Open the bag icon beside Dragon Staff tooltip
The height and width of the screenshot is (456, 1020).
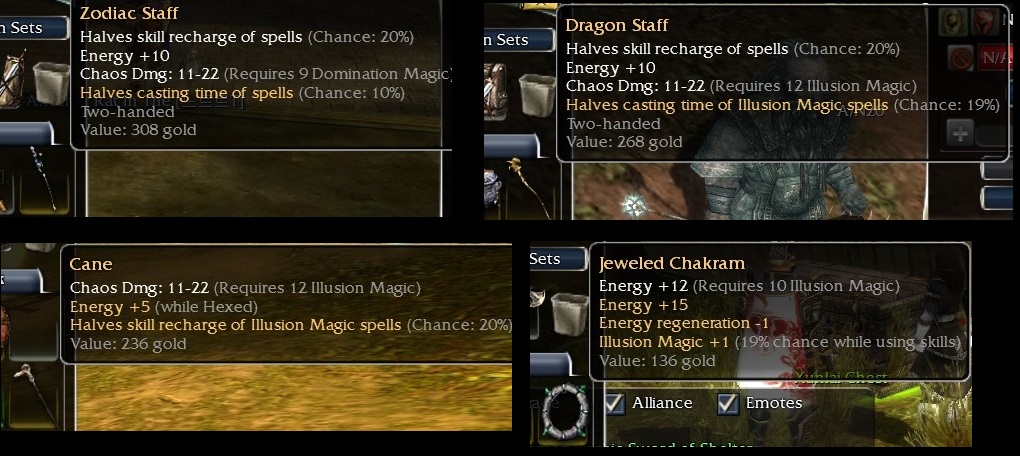click(537, 95)
